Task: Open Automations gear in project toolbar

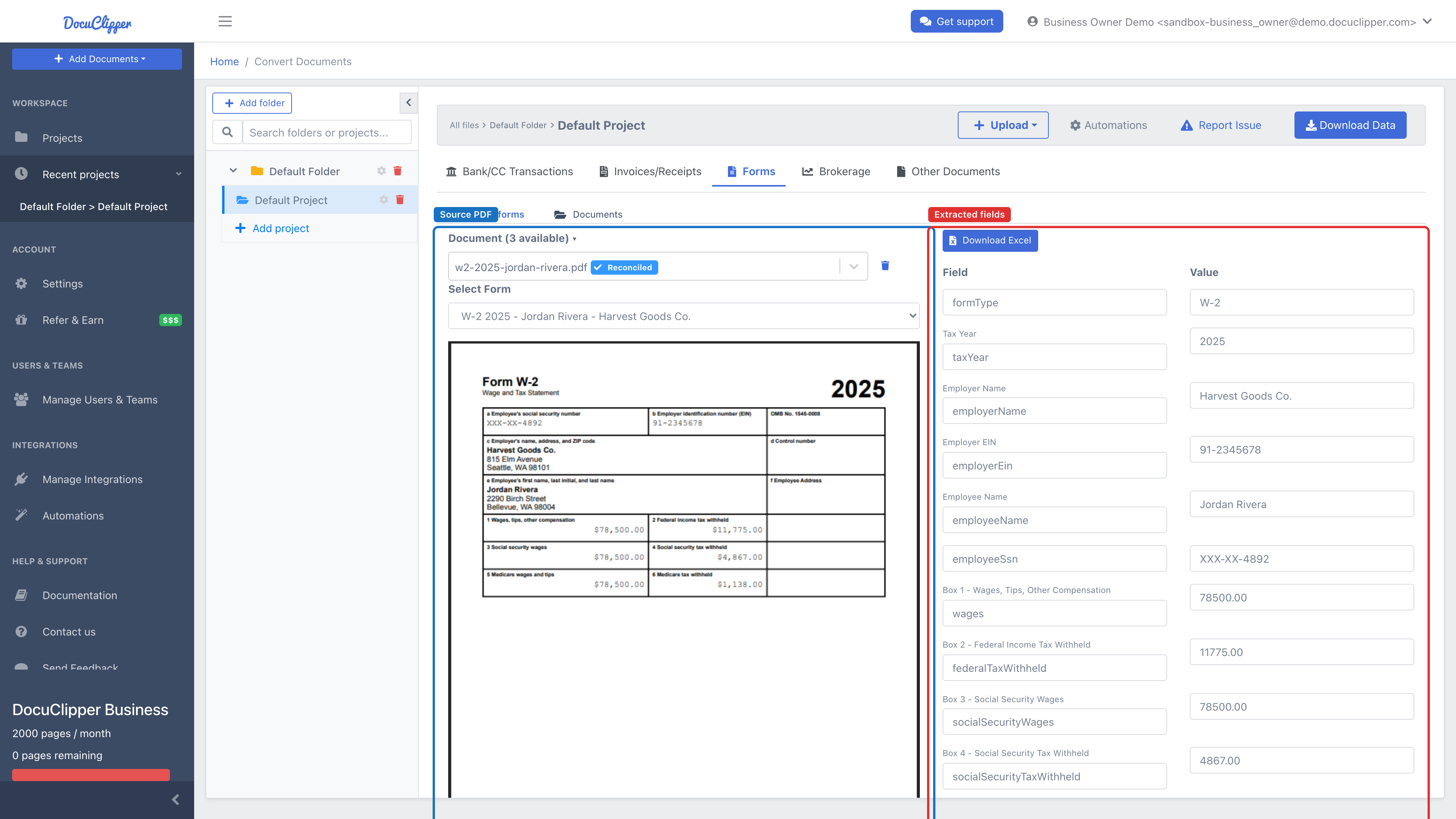Action: point(1108,125)
